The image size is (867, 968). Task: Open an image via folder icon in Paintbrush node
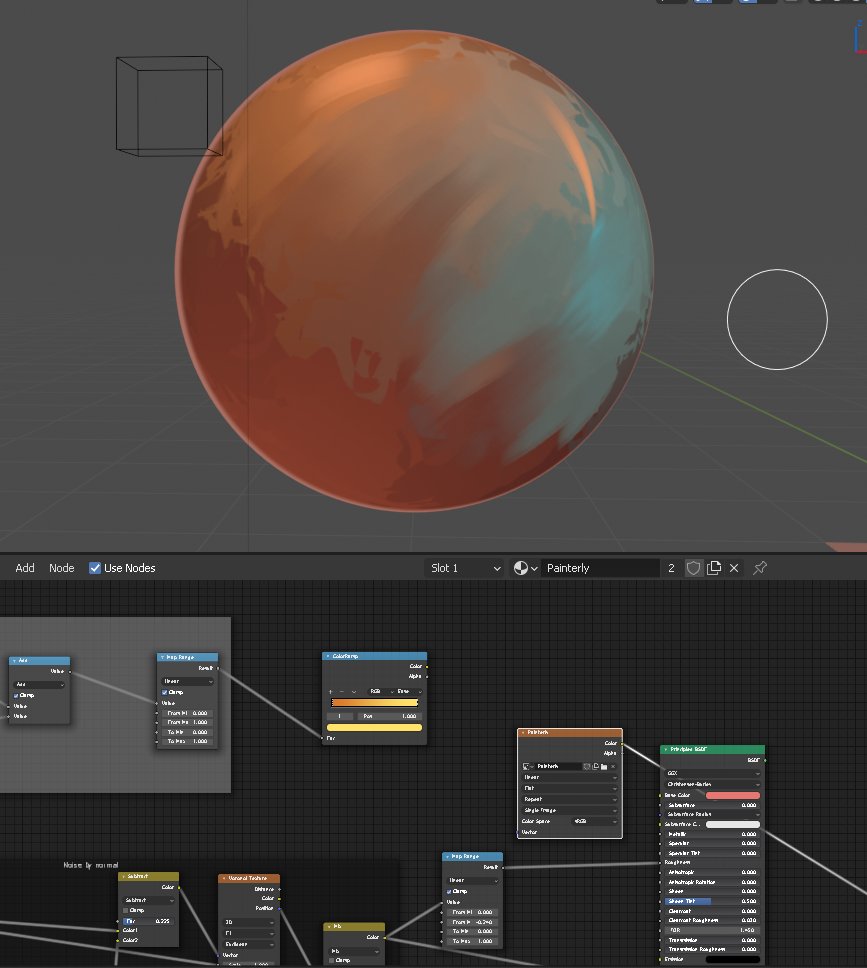604,766
